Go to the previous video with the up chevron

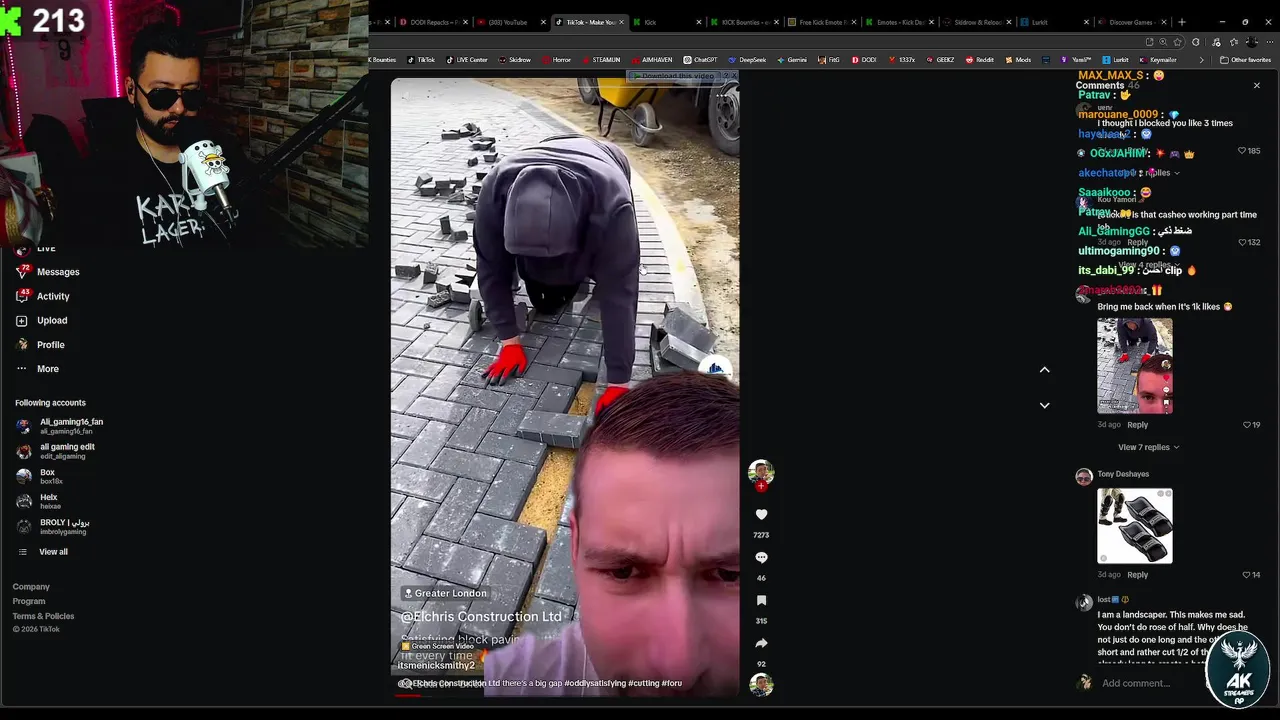pos(1044,370)
